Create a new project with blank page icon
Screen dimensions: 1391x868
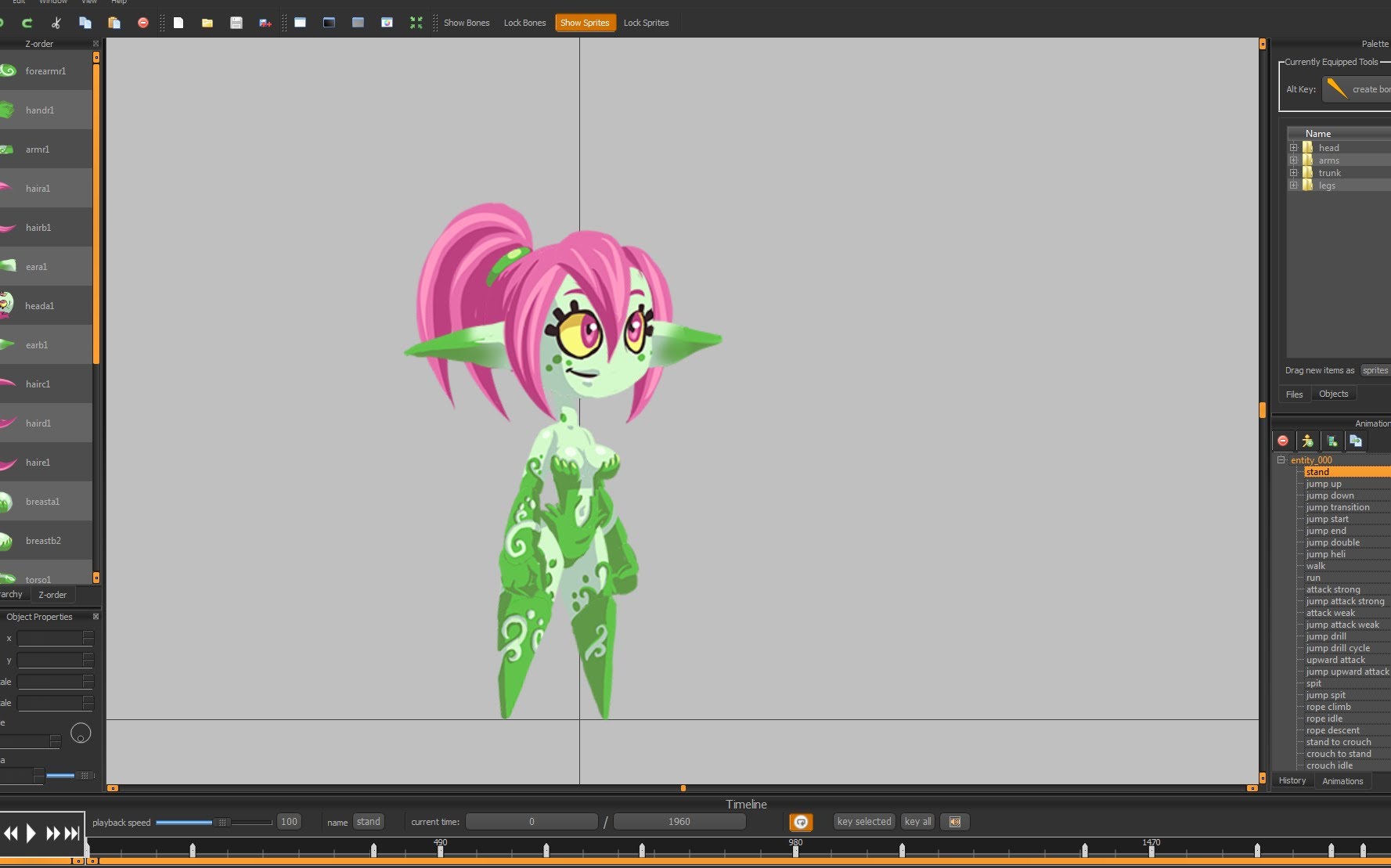pos(178,23)
